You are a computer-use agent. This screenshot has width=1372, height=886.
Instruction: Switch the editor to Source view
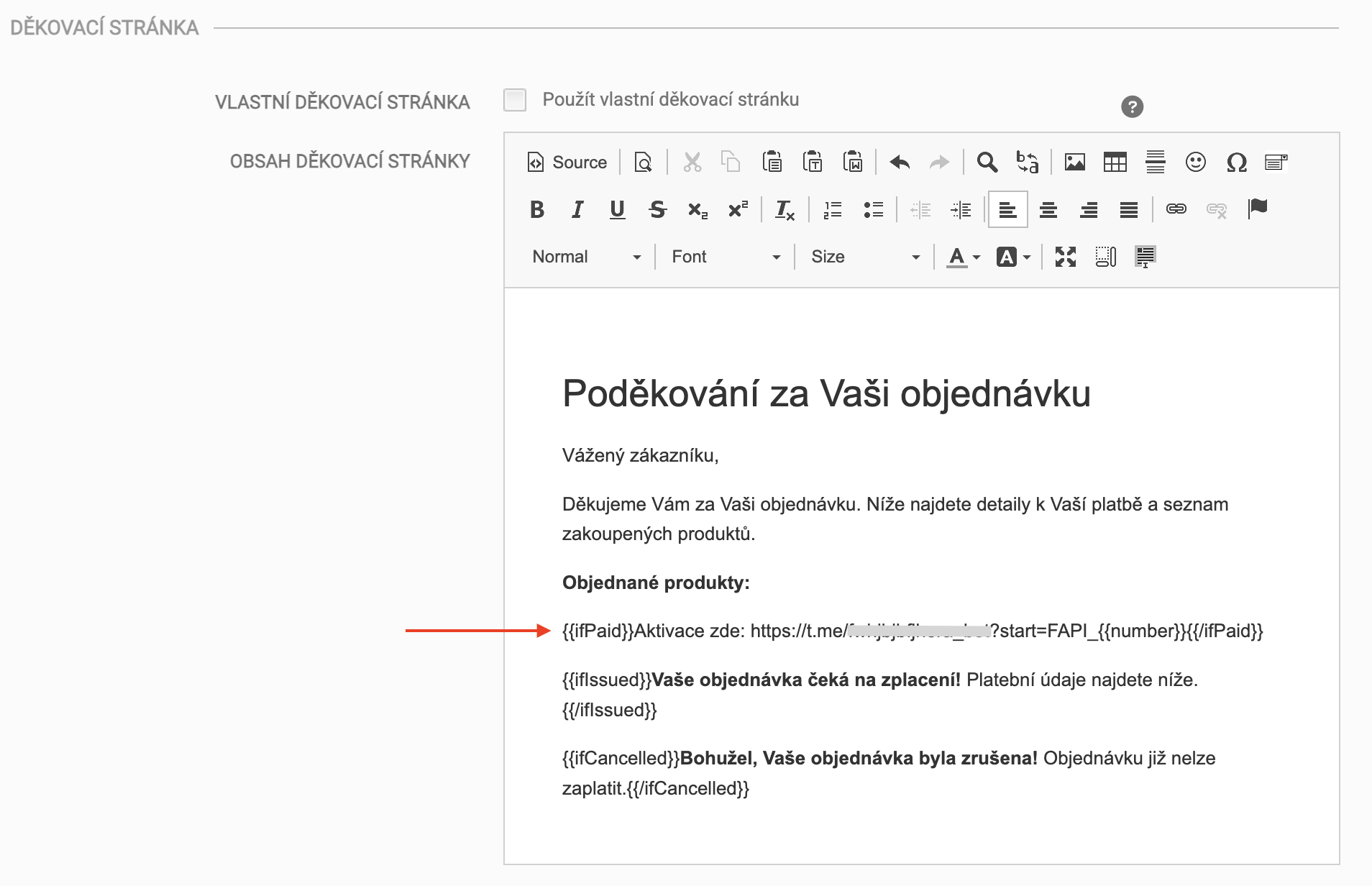(567, 162)
